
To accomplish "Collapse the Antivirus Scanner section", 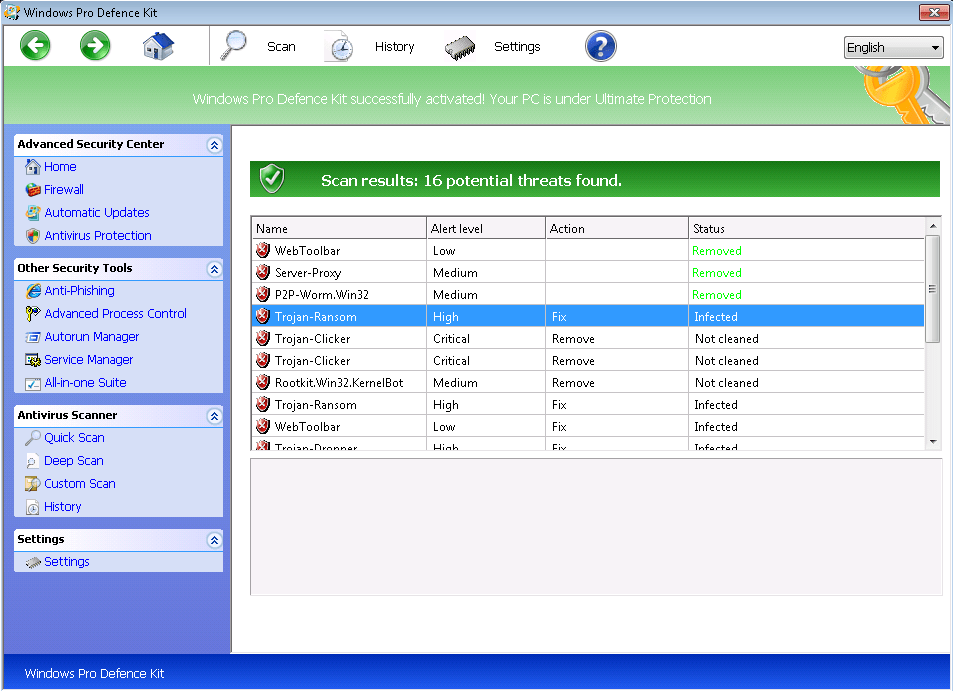I will point(214,416).
